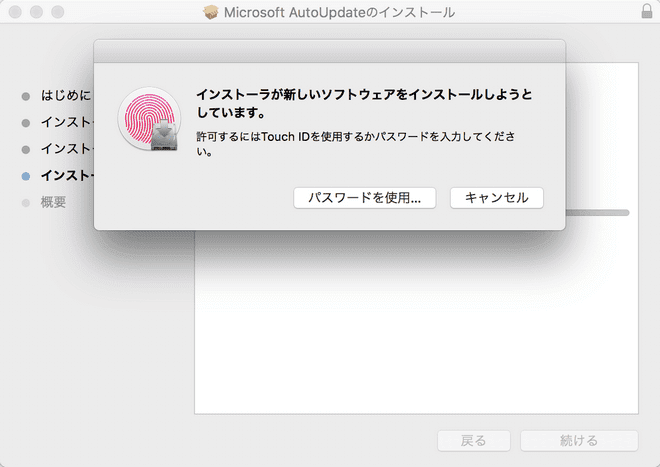Select the はじめに step in sidebar
Screen dimensions: 660x467
click(x=65, y=96)
